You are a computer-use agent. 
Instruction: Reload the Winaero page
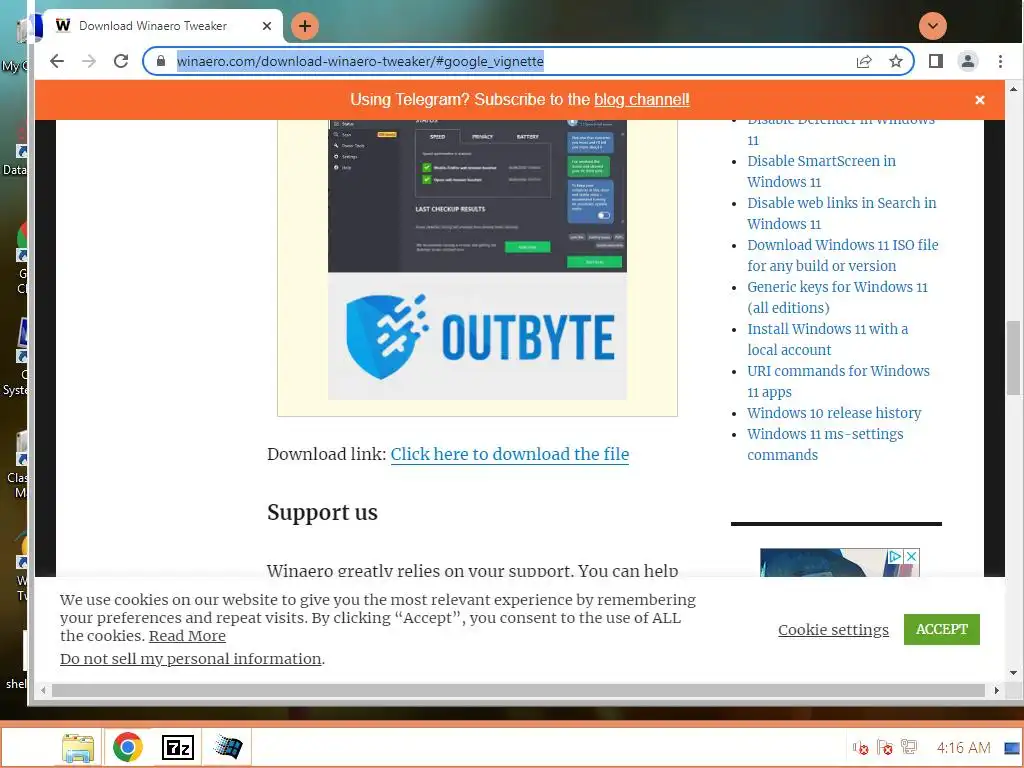tap(121, 61)
